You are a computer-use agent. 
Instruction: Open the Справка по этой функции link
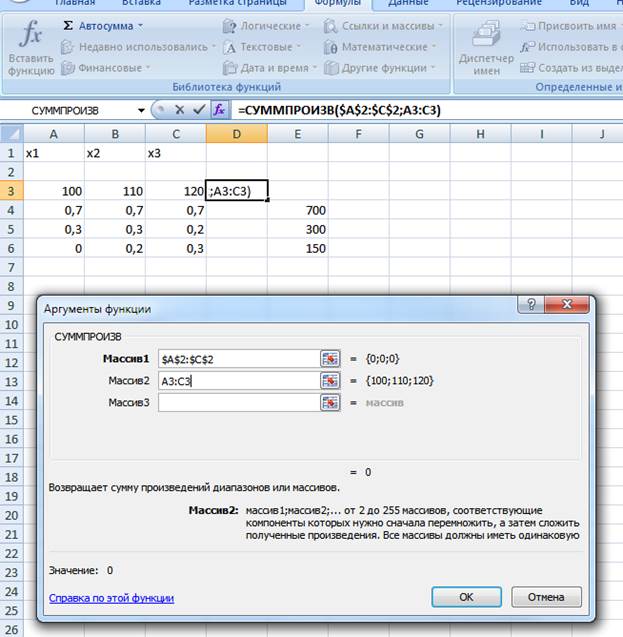[111, 598]
